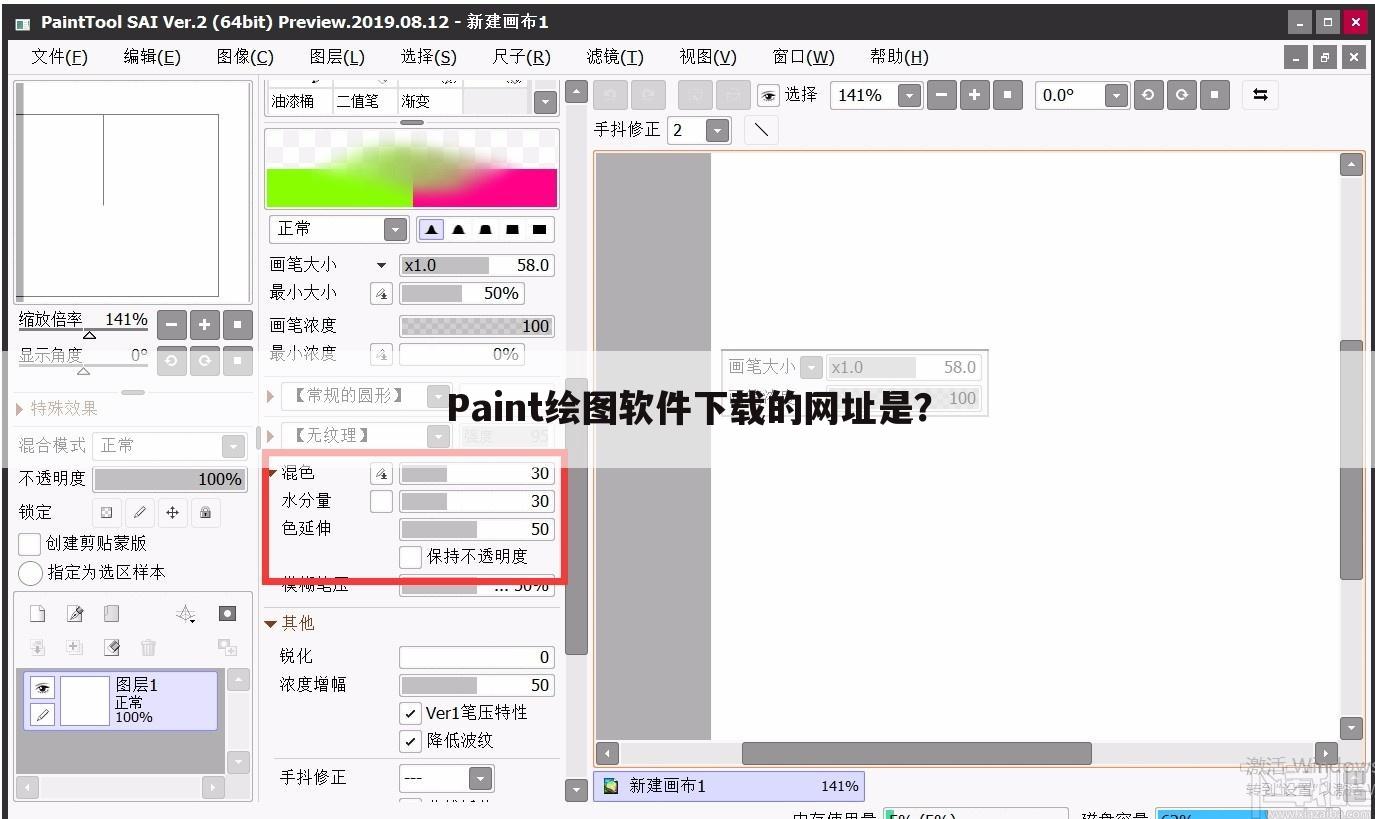Click the 图层1 layer thumbnail
The image size is (1375, 819).
point(84,701)
